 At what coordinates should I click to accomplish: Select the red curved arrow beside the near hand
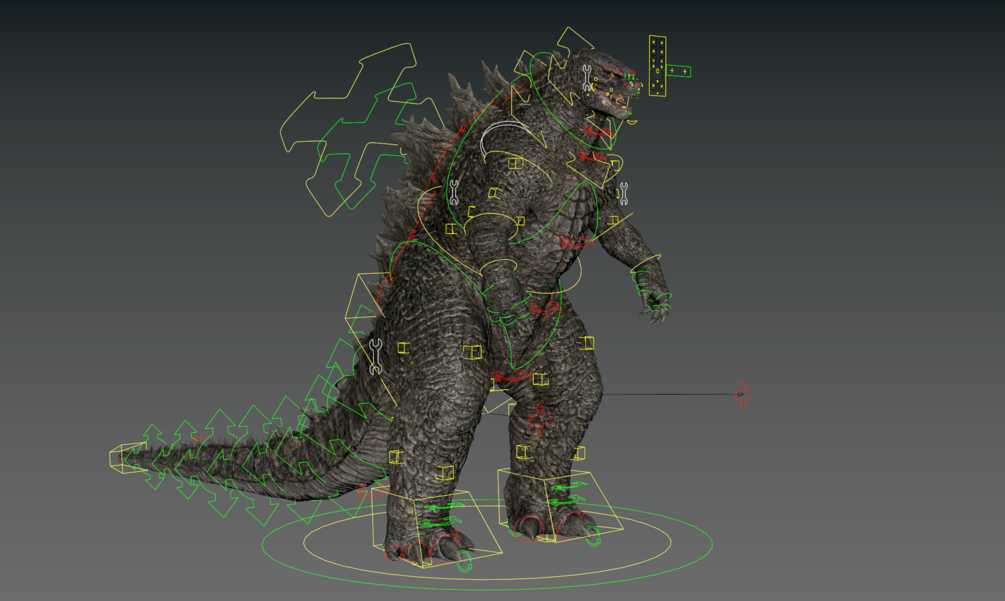(546, 309)
